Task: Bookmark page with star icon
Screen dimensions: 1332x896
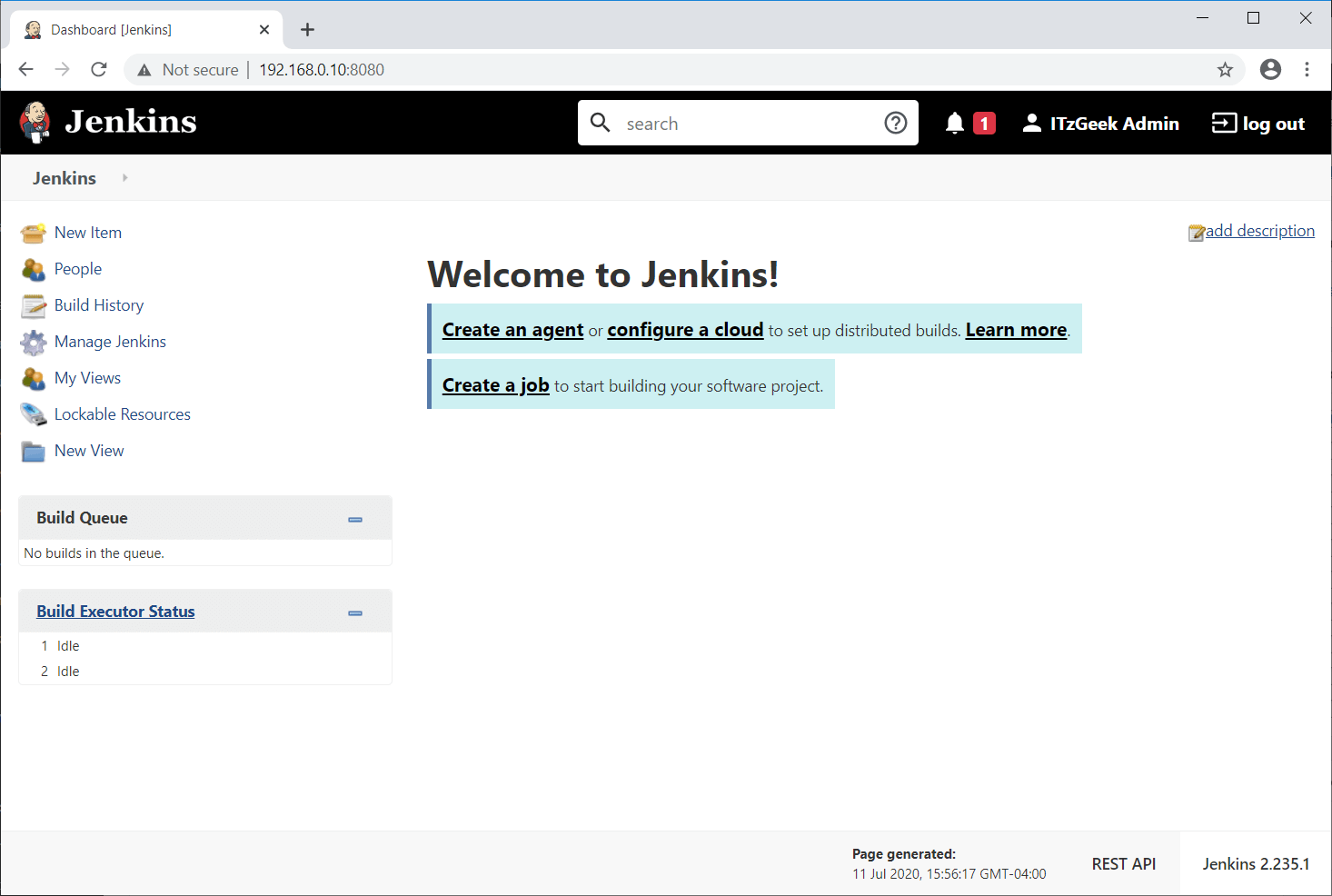Action: tap(1225, 70)
